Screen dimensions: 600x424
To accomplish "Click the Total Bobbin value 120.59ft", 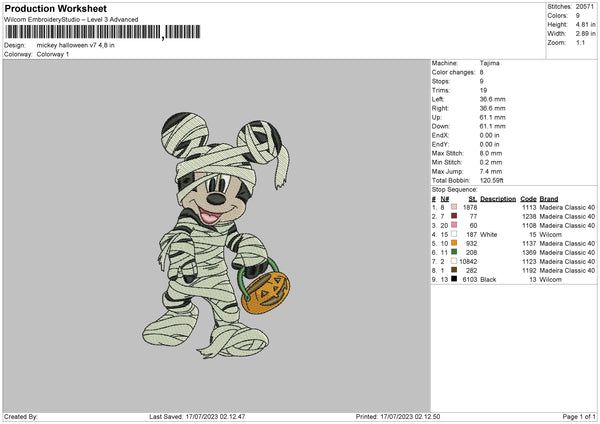I will tap(492, 180).
